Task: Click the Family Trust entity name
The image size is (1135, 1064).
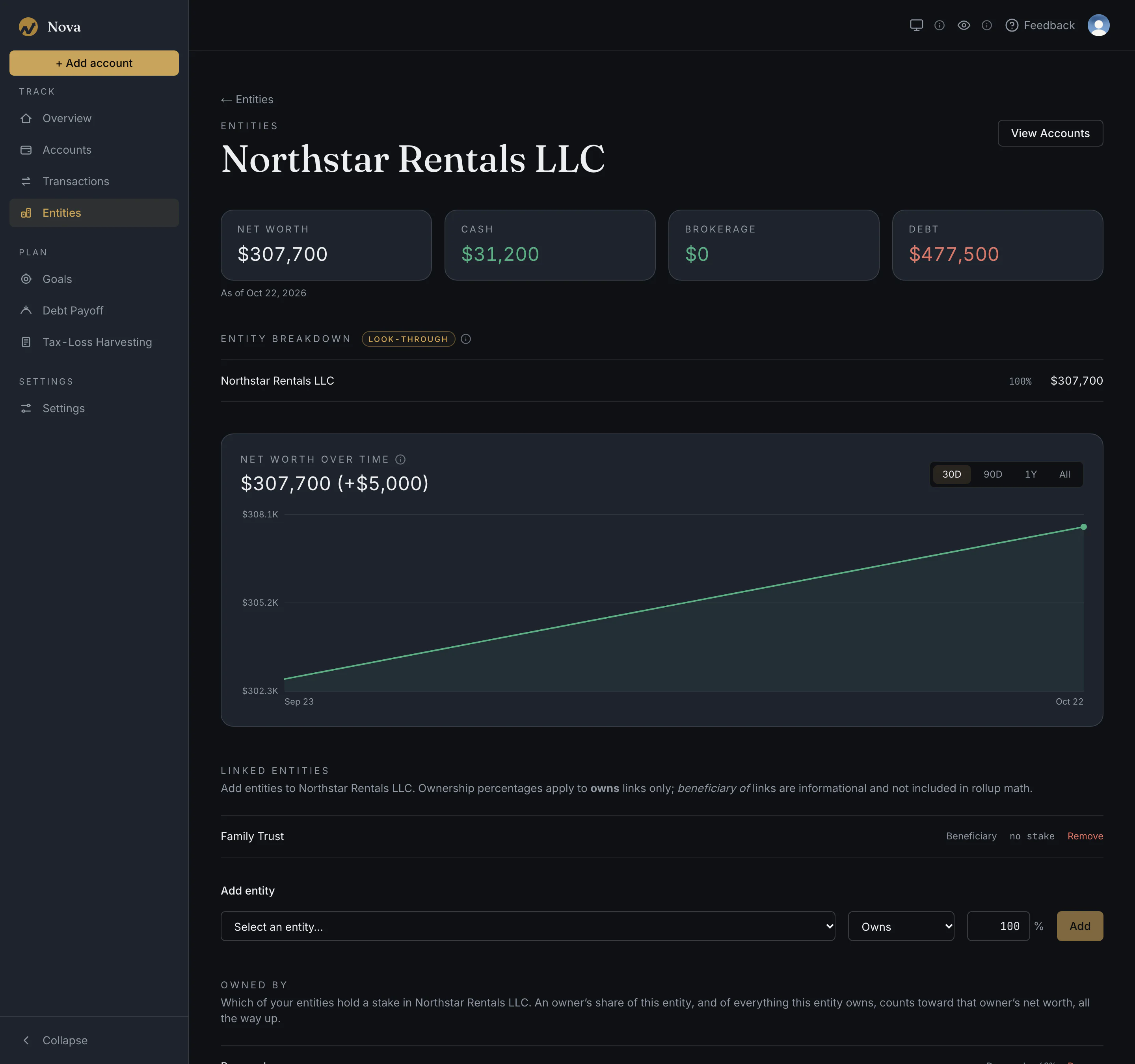Action: click(x=252, y=836)
